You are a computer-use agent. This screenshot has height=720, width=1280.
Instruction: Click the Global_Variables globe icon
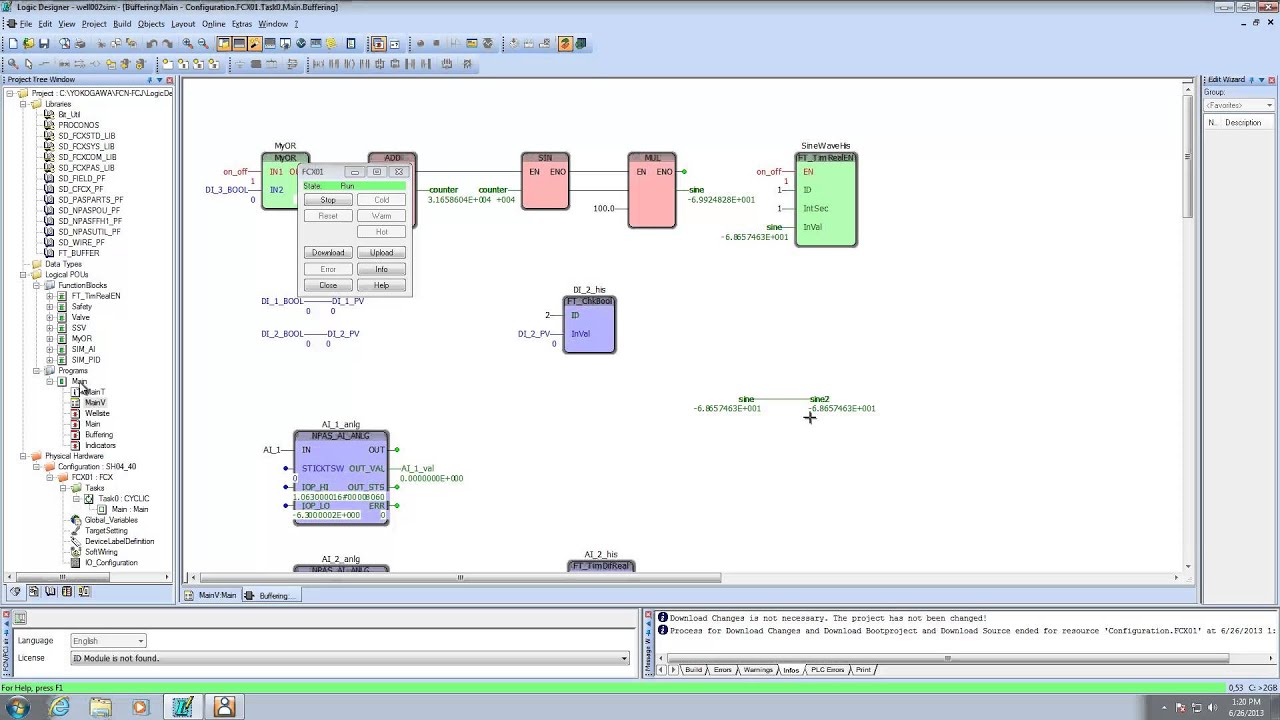[75, 520]
